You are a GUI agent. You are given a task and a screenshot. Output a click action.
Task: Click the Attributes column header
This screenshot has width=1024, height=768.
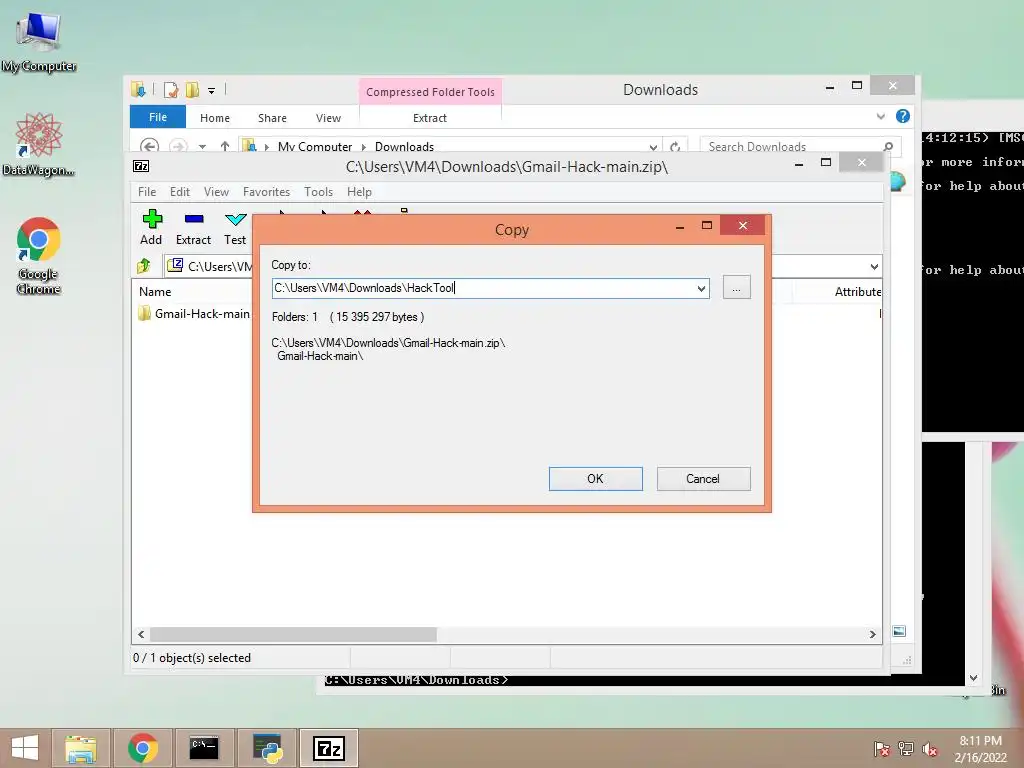tap(857, 291)
